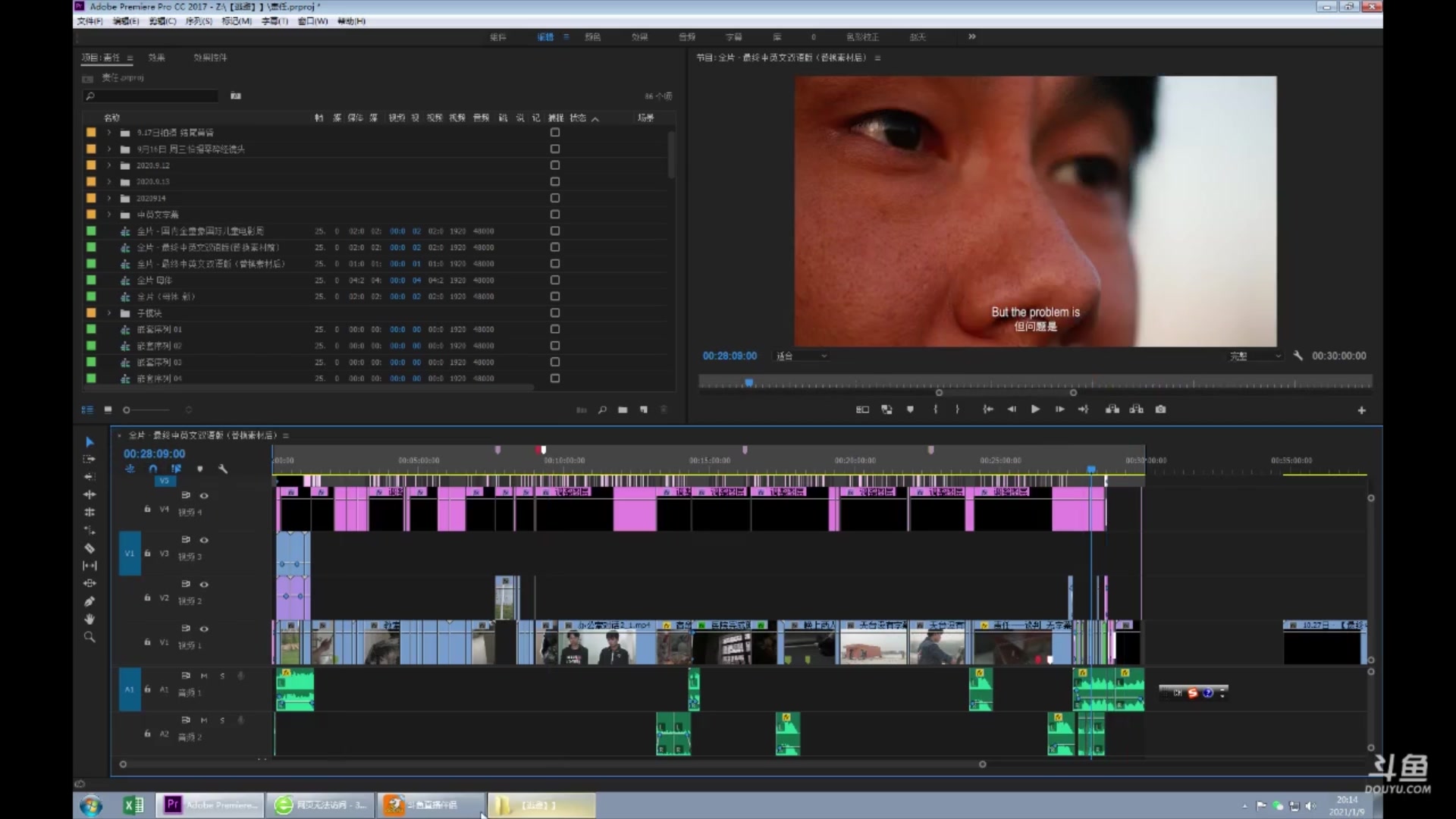This screenshot has height=819, width=1456.
Task: Expand the 2020914 bin folder
Action: [x=109, y=198]
